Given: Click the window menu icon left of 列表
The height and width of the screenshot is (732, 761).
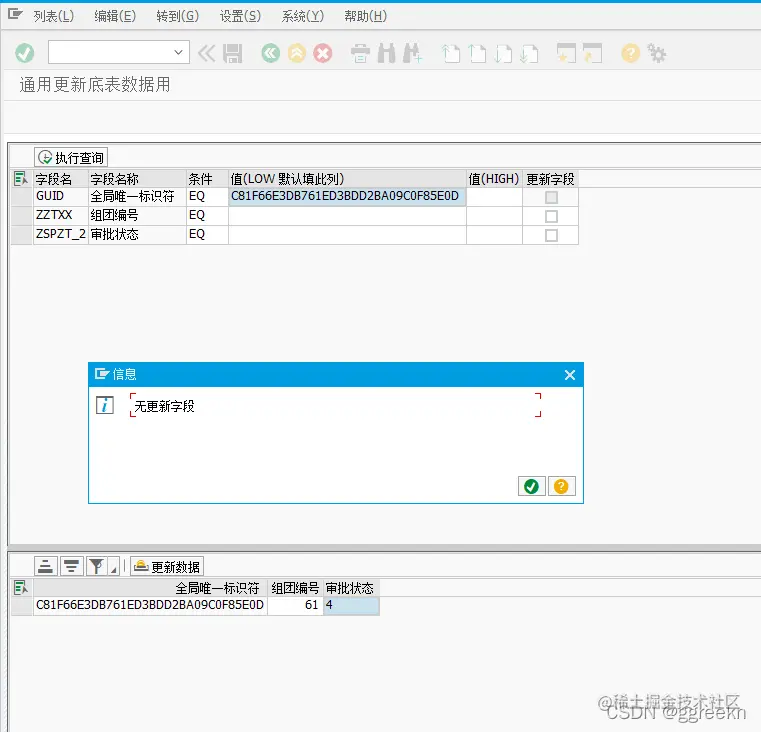Looking at the screenshot, I should [x=15, y=14].
